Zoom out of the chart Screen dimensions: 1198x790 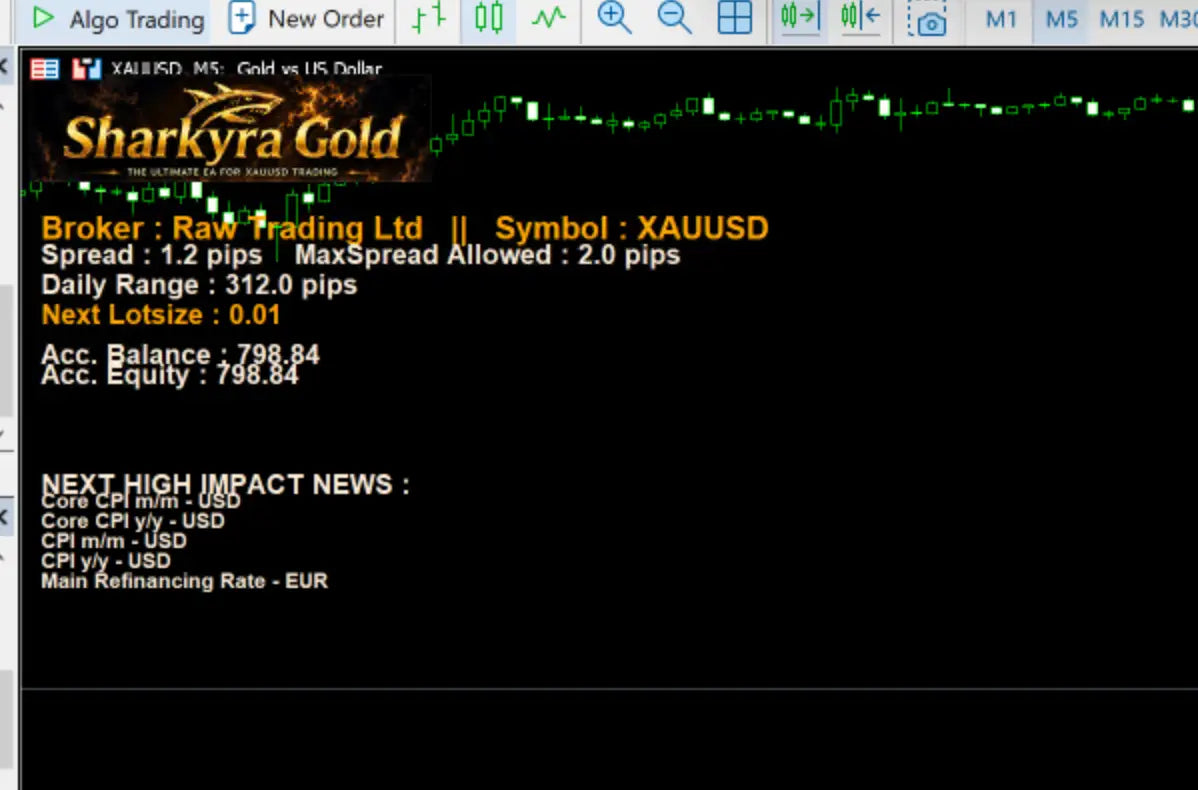coord(674,18)
